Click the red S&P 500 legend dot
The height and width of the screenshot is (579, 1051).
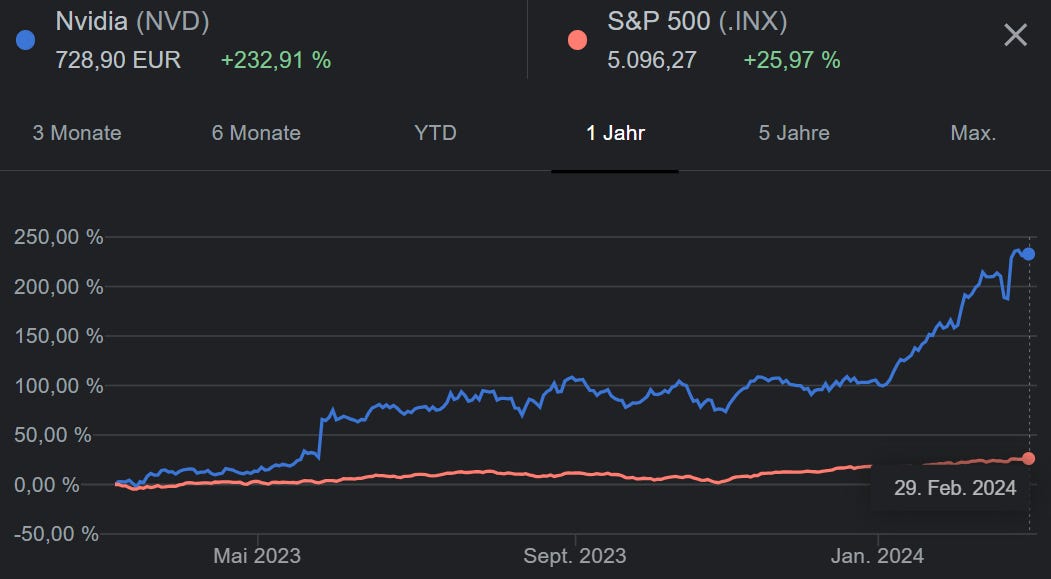click(577, 40)
